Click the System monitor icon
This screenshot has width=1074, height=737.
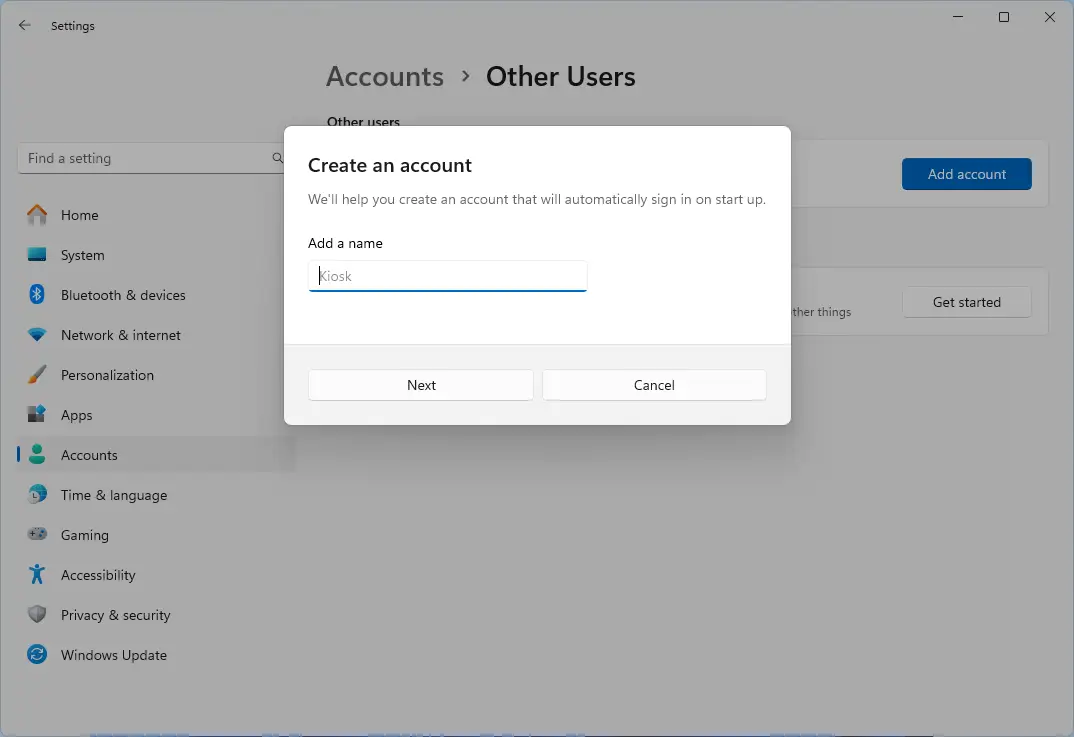tap(37, 255)
